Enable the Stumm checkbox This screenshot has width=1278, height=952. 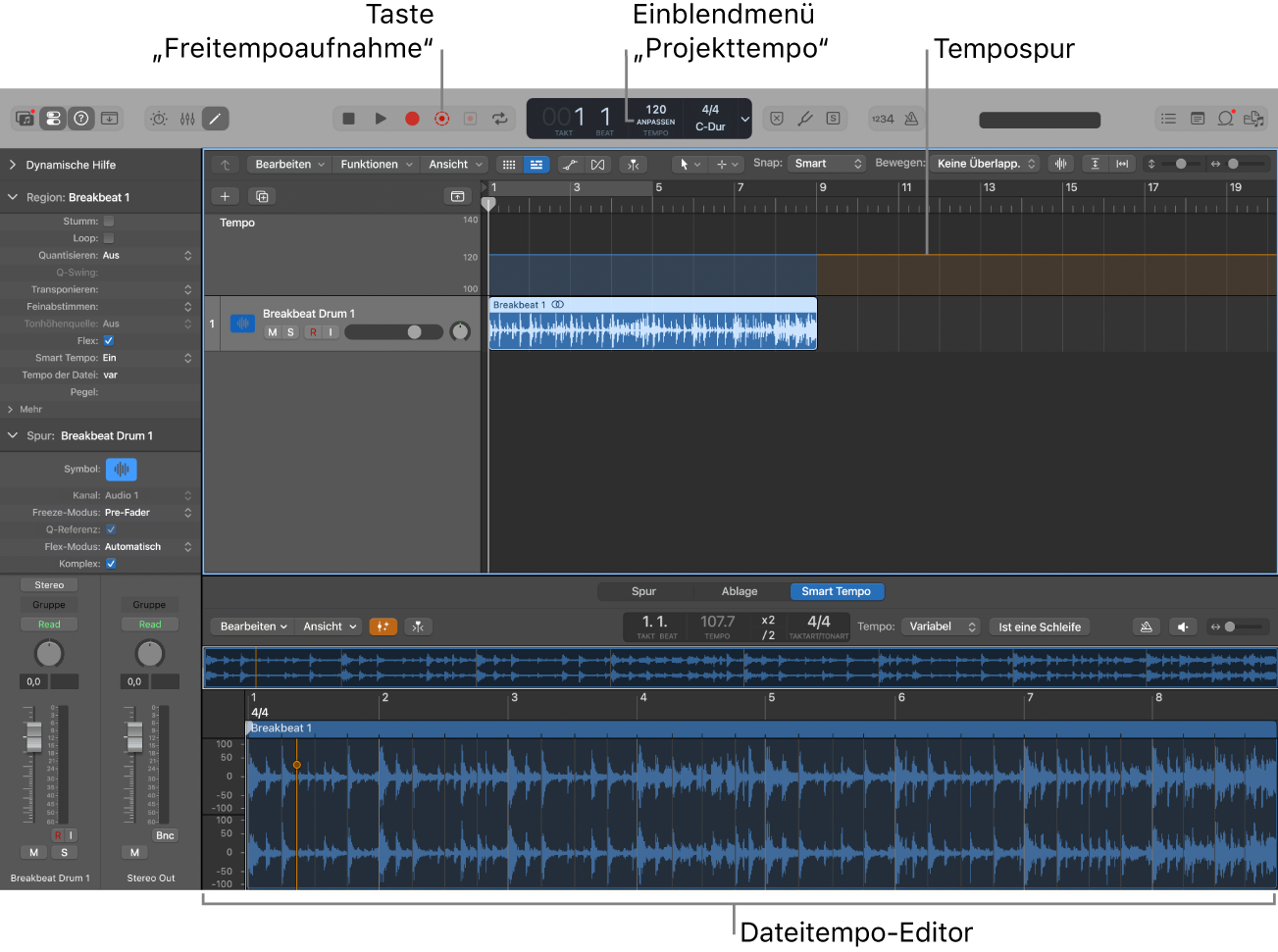(109, 222)
